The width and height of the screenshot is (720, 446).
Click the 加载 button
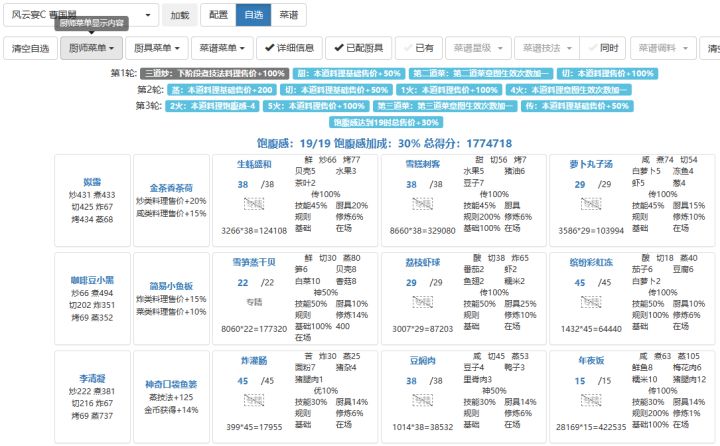(x=180, y=15)
